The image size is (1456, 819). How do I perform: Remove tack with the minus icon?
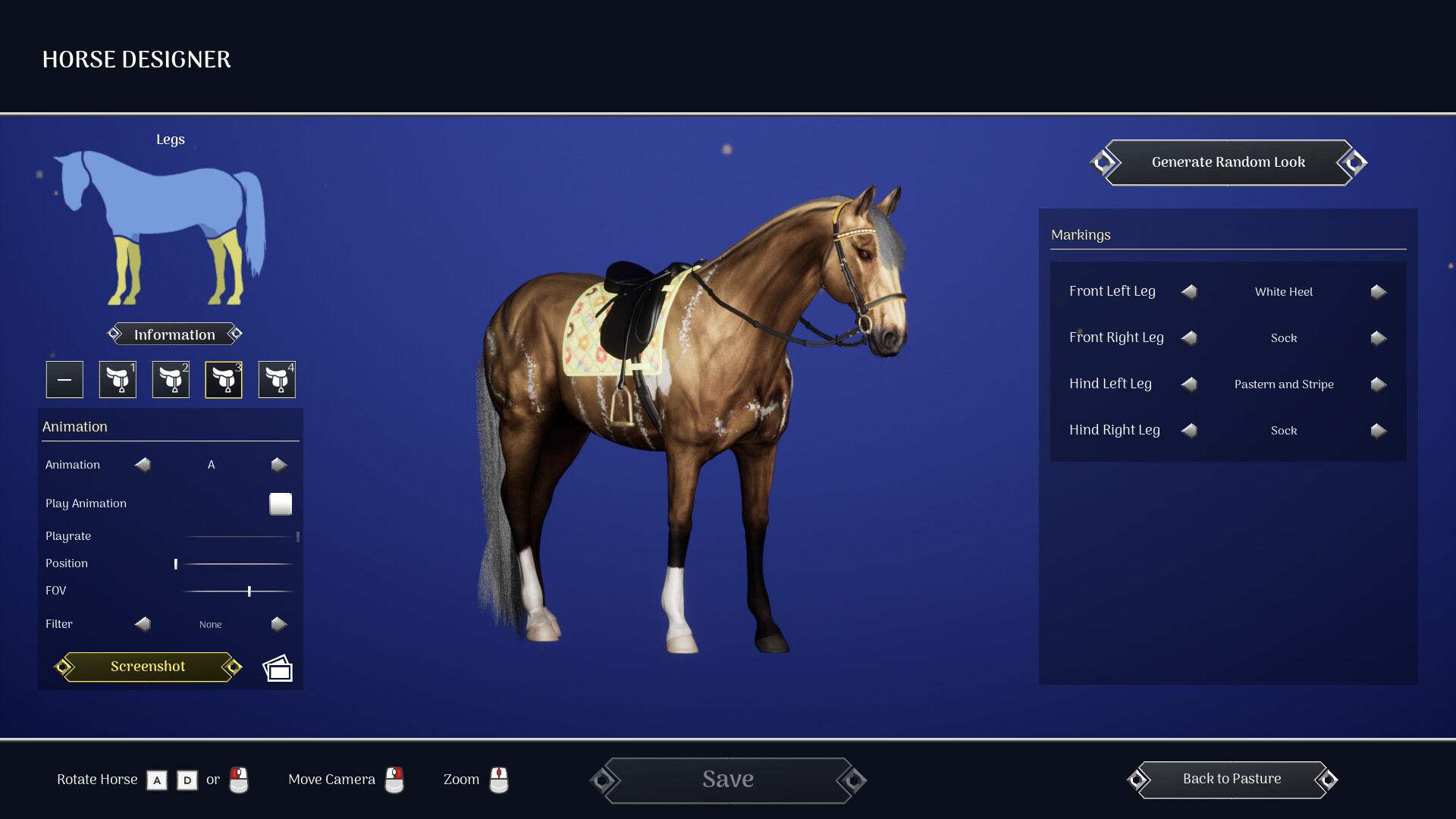point(64,379)
